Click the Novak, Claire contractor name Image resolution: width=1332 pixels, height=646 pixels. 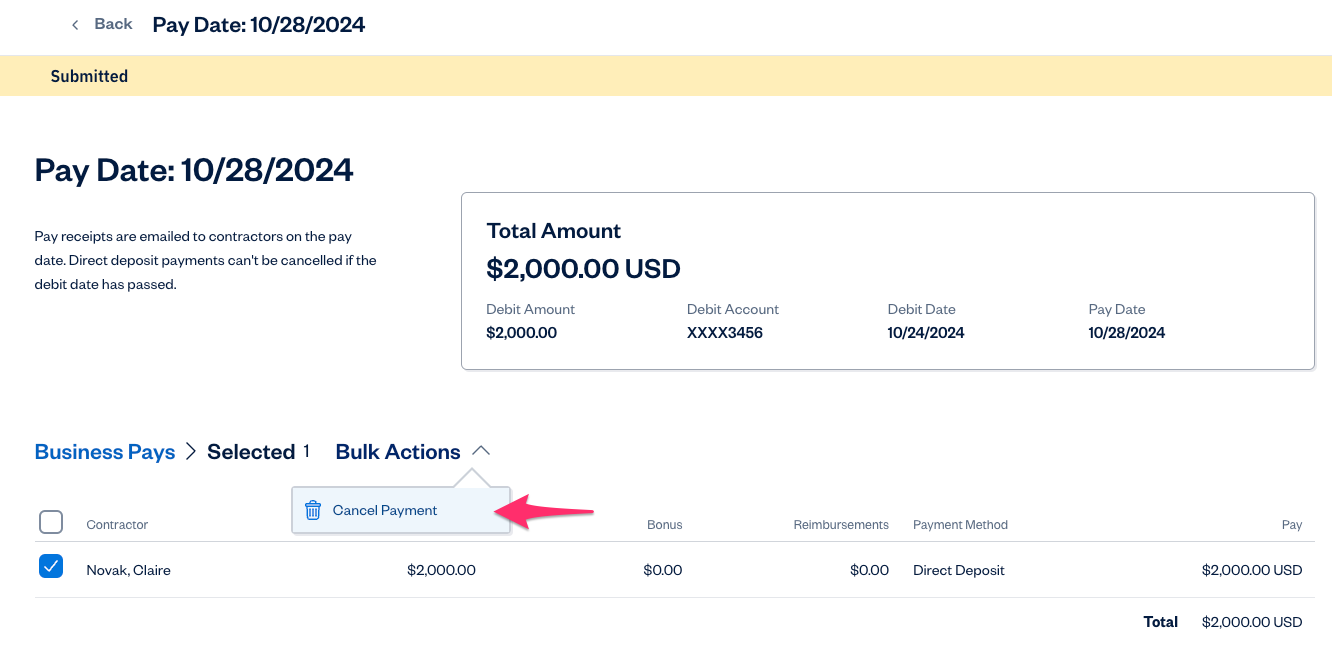(128, 570)
